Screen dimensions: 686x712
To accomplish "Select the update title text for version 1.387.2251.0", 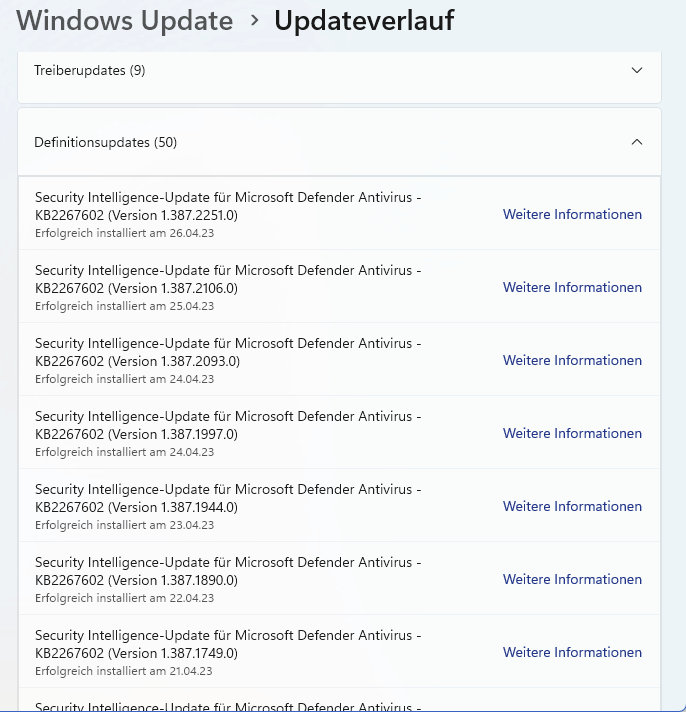I will coord(228,206).
